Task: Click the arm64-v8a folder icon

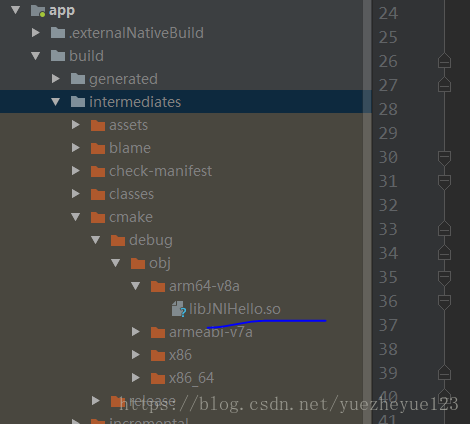Action: point(158,286)
